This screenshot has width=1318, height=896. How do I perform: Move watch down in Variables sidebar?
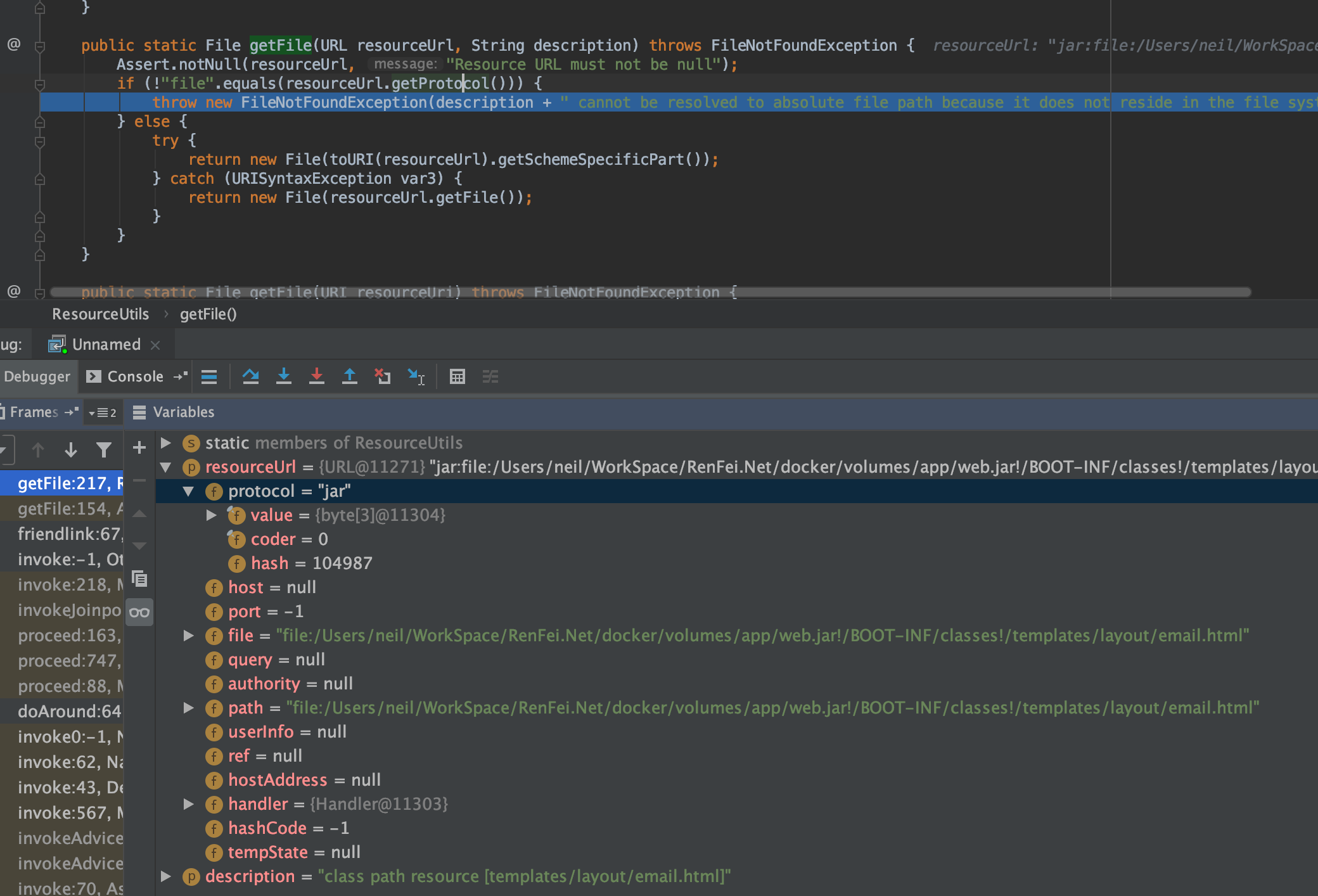(x=139, y=545)
